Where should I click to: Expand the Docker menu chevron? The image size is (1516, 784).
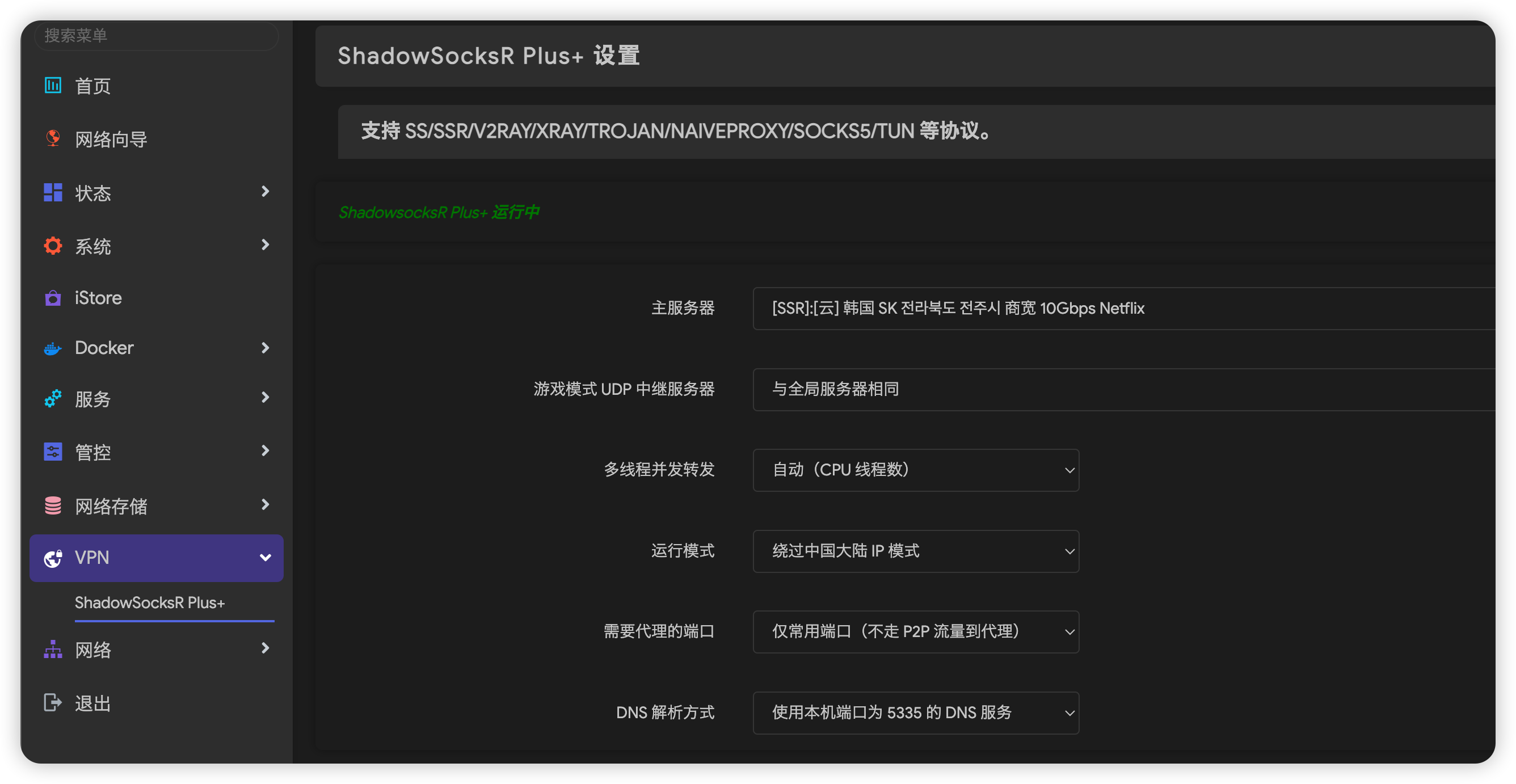point(265,348)
